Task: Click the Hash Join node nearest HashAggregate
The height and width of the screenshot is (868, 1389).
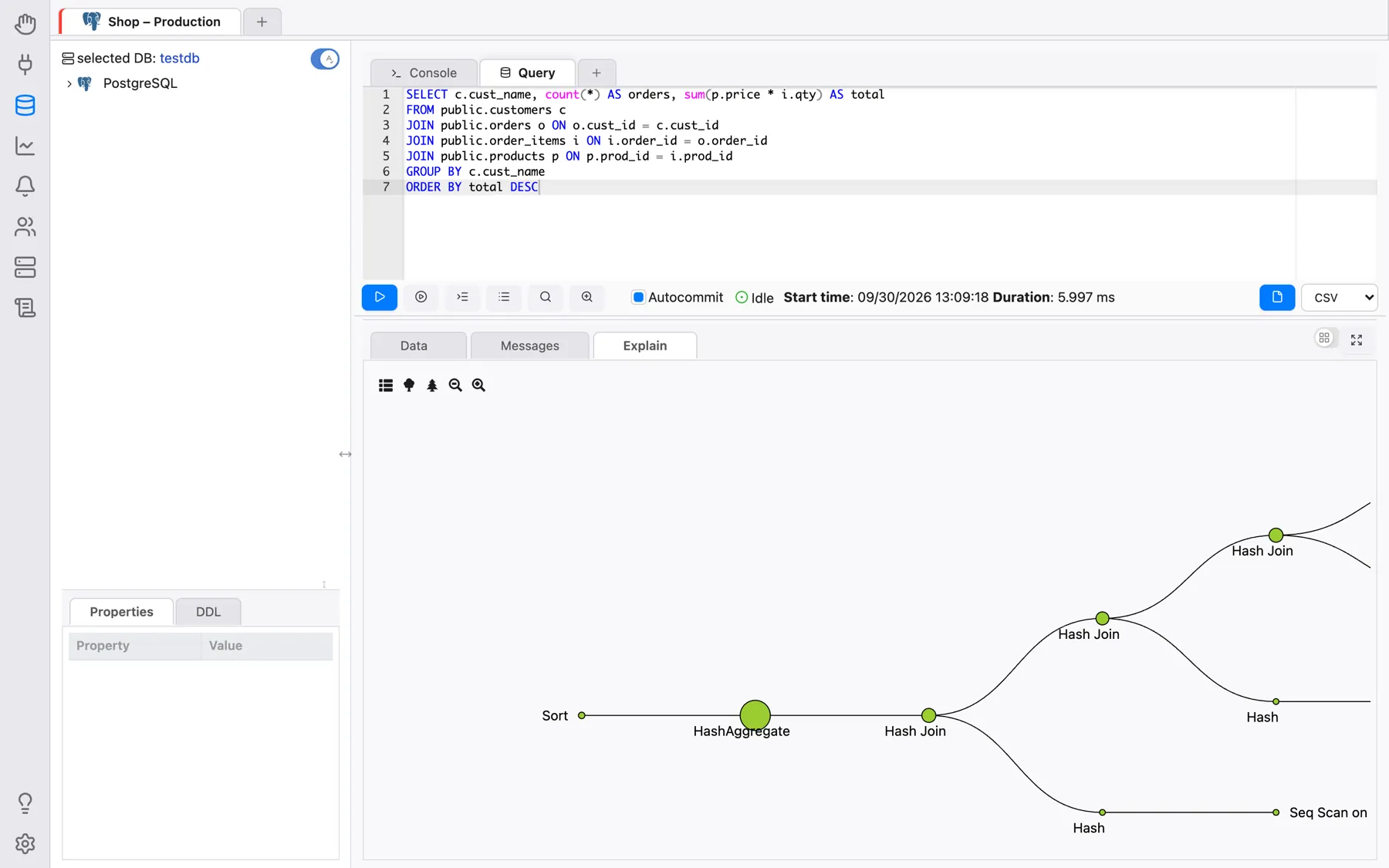Action: [929, 715]
